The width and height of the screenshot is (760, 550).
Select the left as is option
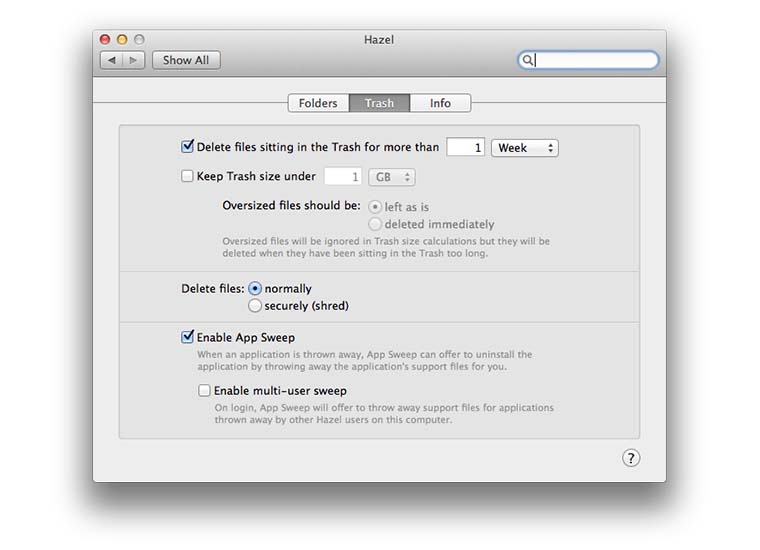tap(375, 207)
